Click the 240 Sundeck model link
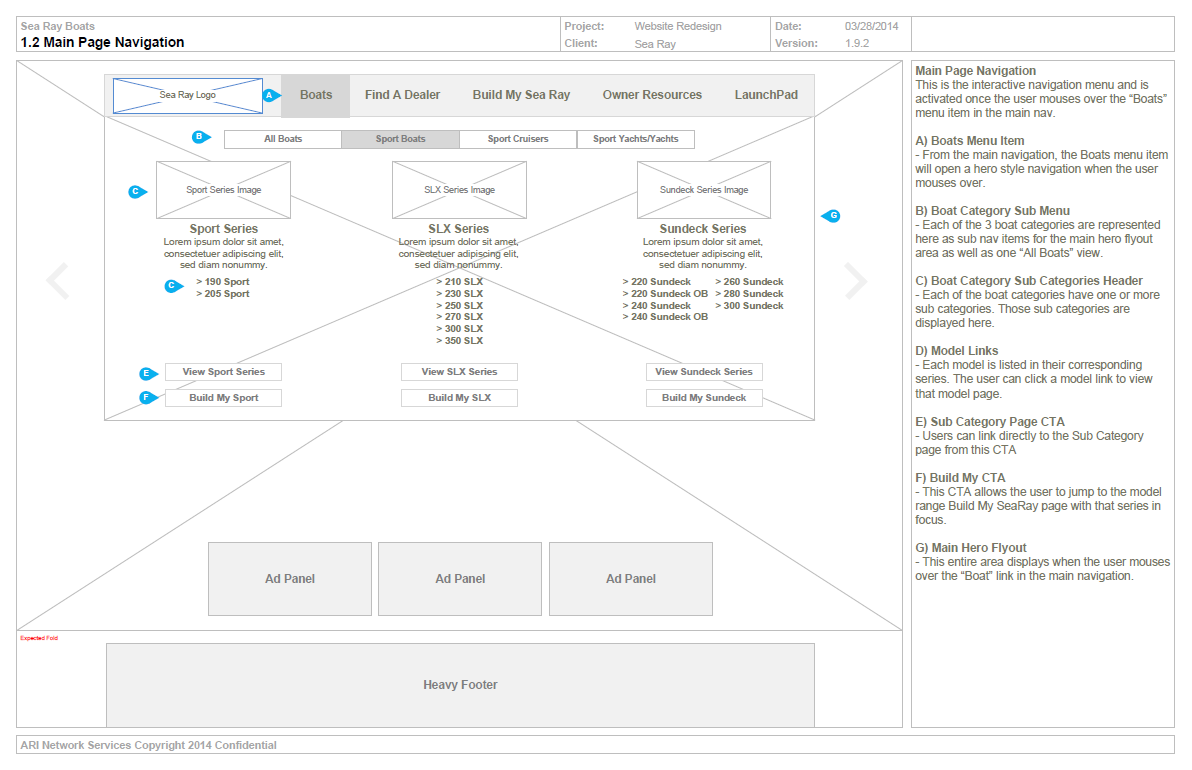 pos(657,306)
